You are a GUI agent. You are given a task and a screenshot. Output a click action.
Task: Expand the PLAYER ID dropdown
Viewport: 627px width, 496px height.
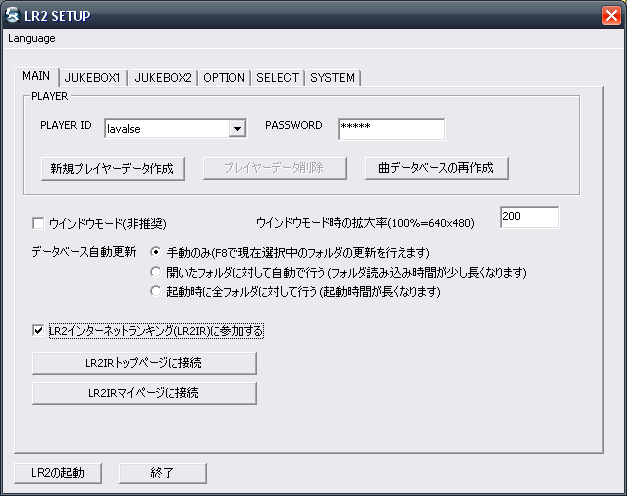(237, 128)
